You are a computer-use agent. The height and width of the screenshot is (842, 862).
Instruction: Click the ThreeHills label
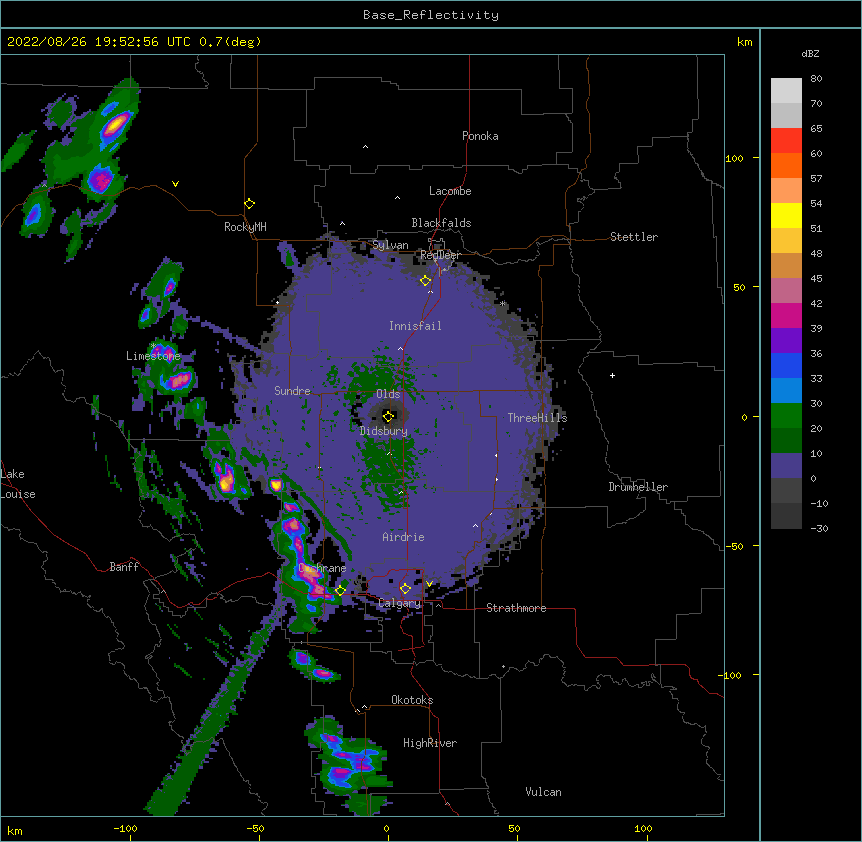point(537,418)
